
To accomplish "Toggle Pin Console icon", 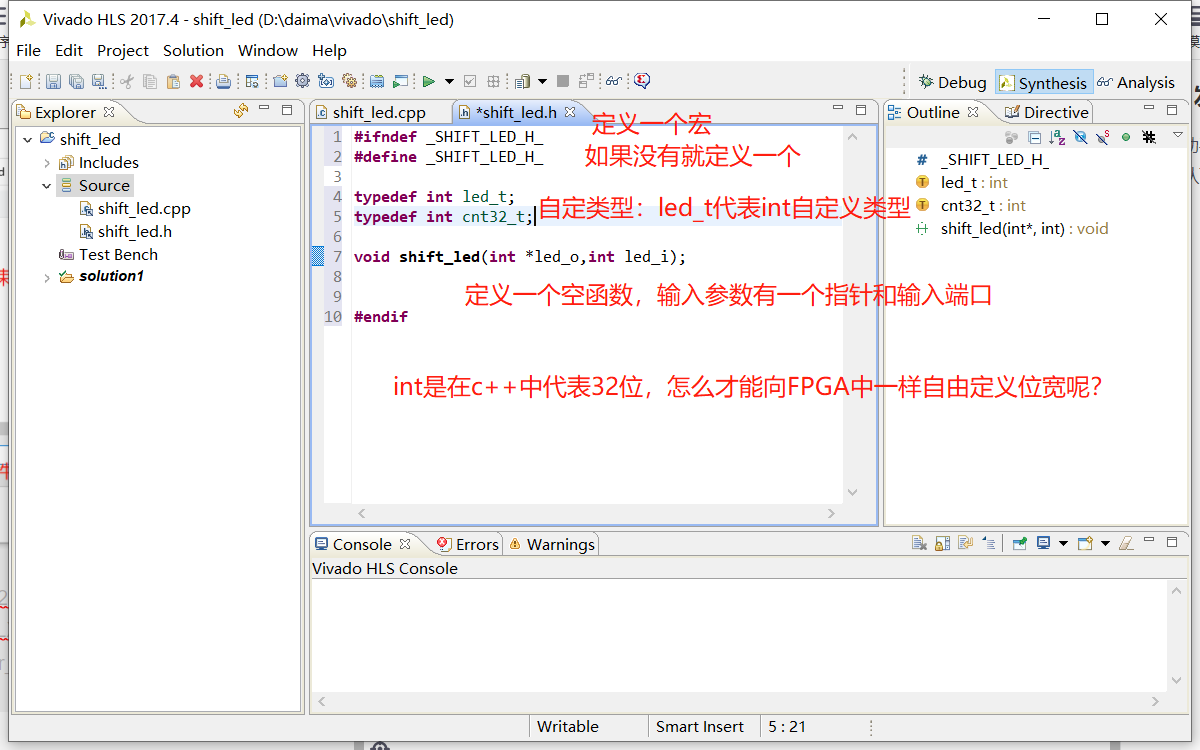I will (x=1019, y=543).
